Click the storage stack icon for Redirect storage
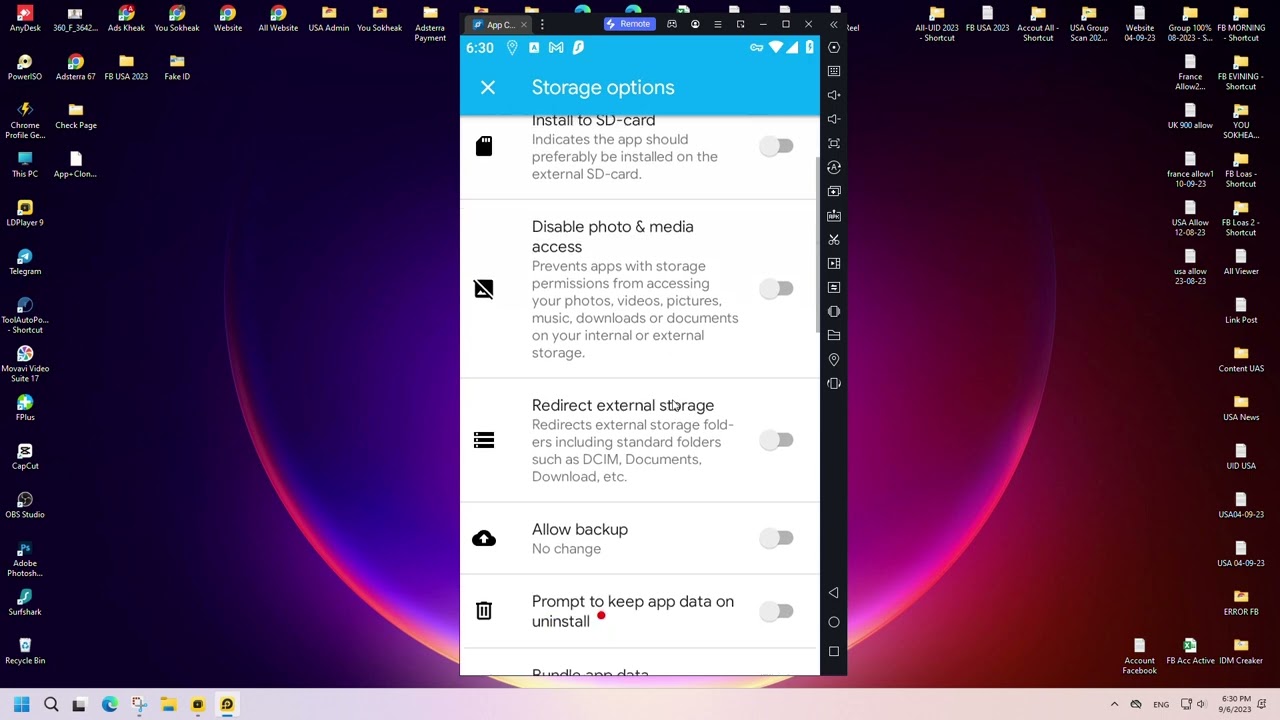Image resolution: width=1280 pixels, height=720 pixels. click(x=484, y=441)
